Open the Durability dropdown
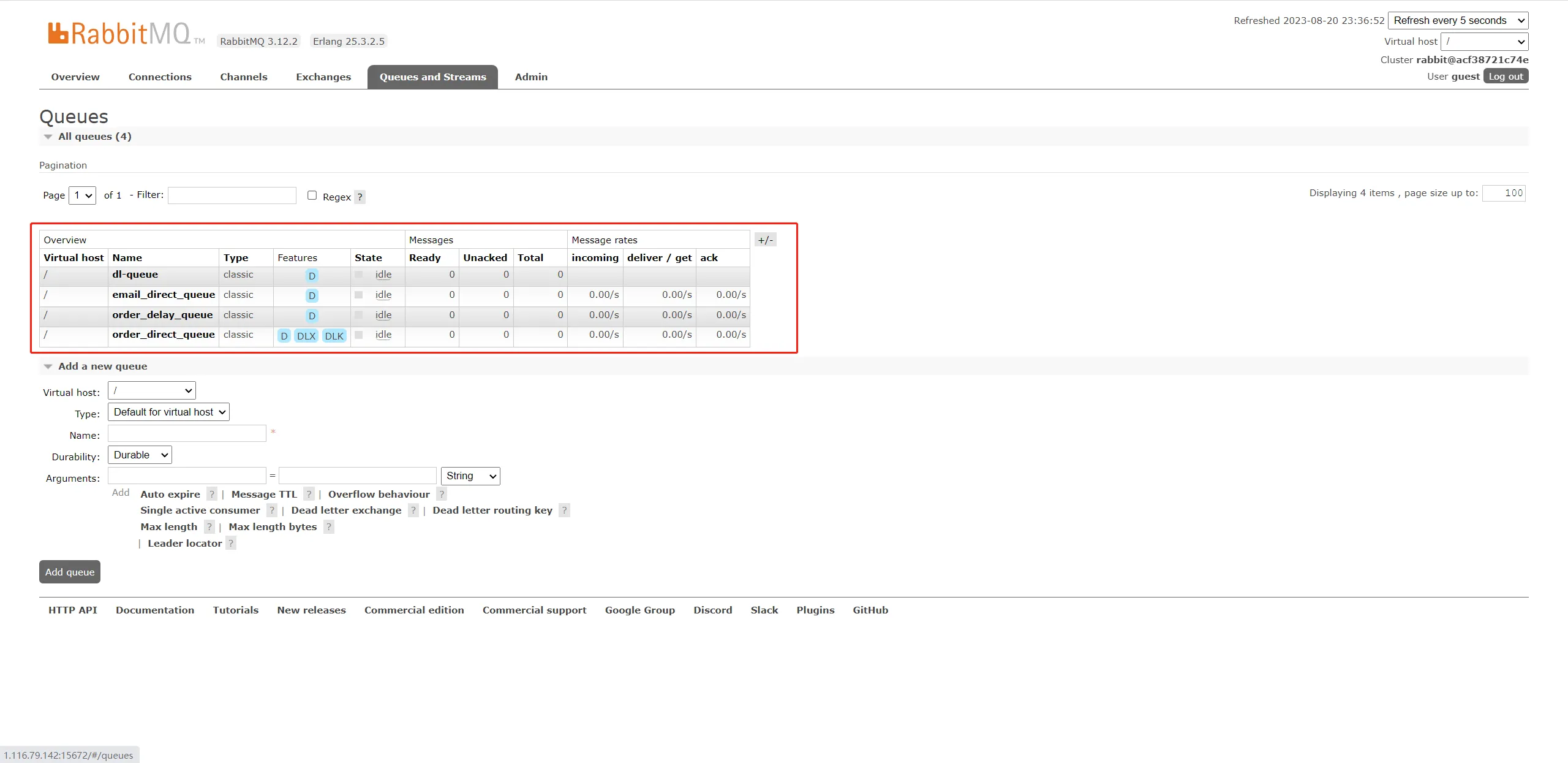The image size is (1568, 763). (140, 455)
